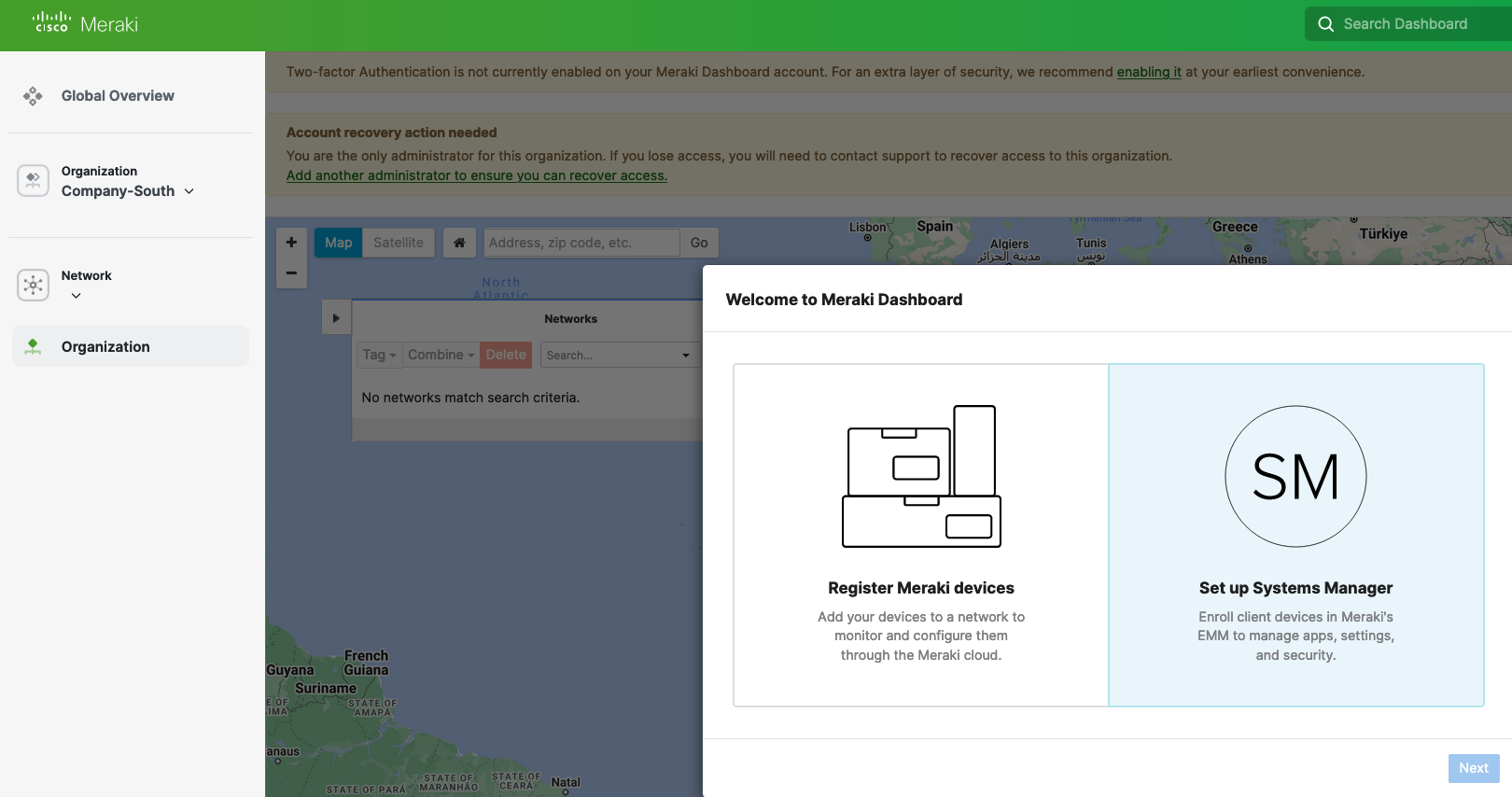Zoom in on the map with plus
The image size is (1512, 797).
coord(291,242)
